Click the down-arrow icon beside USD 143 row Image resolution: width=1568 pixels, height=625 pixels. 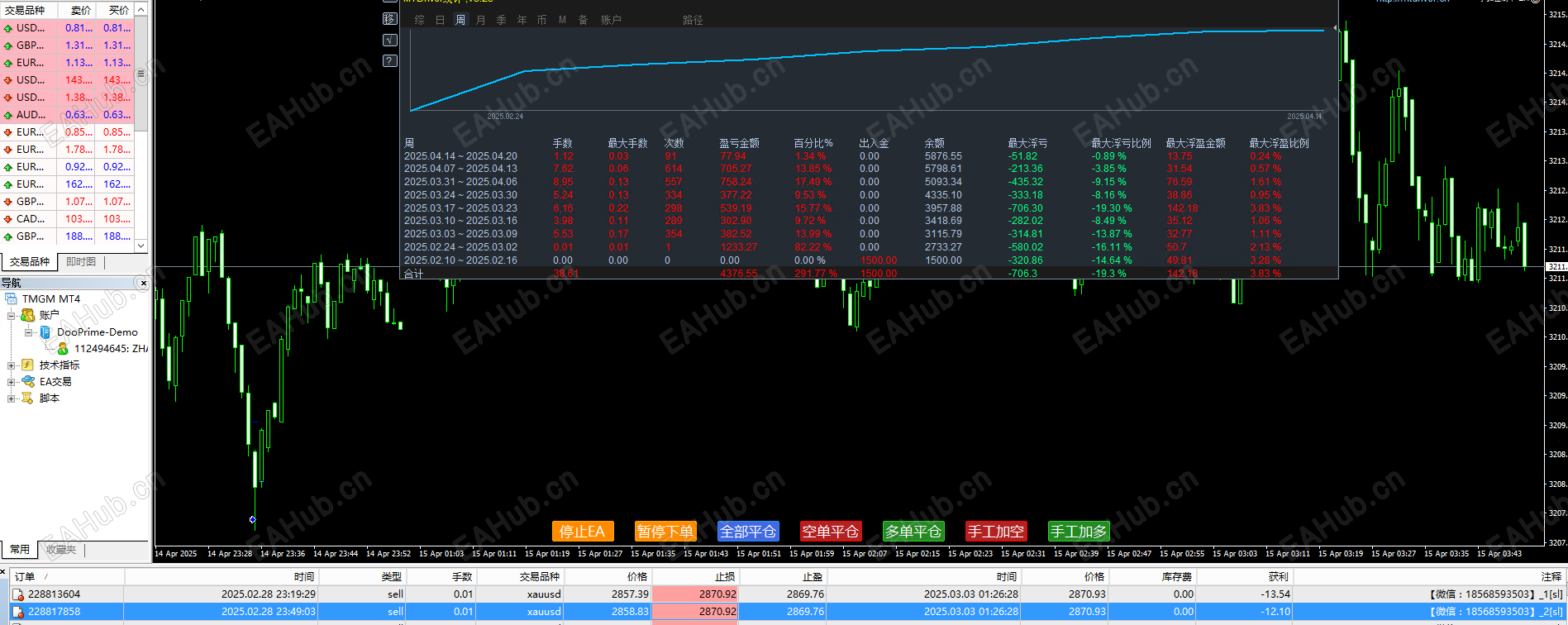tap(8, 80)
